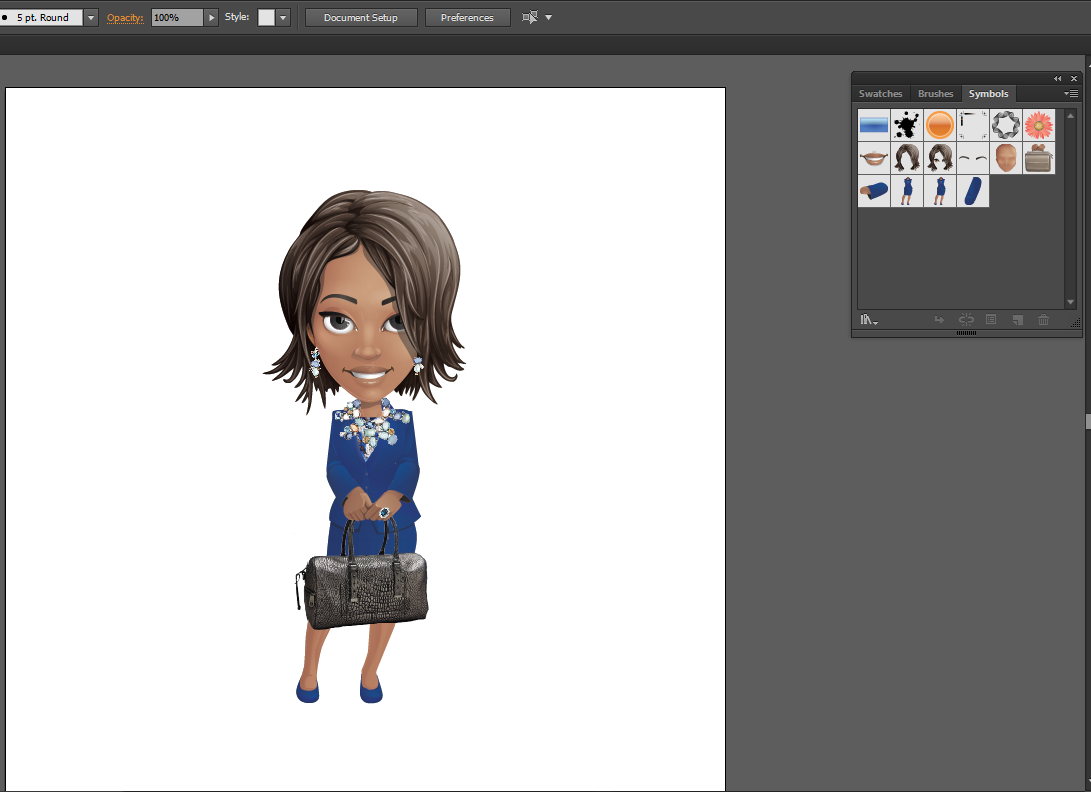Viewport: 1091px width, 792px height.
Task: Open the 5 pt. Round brush dropdown
Action: tap(91, 18)
